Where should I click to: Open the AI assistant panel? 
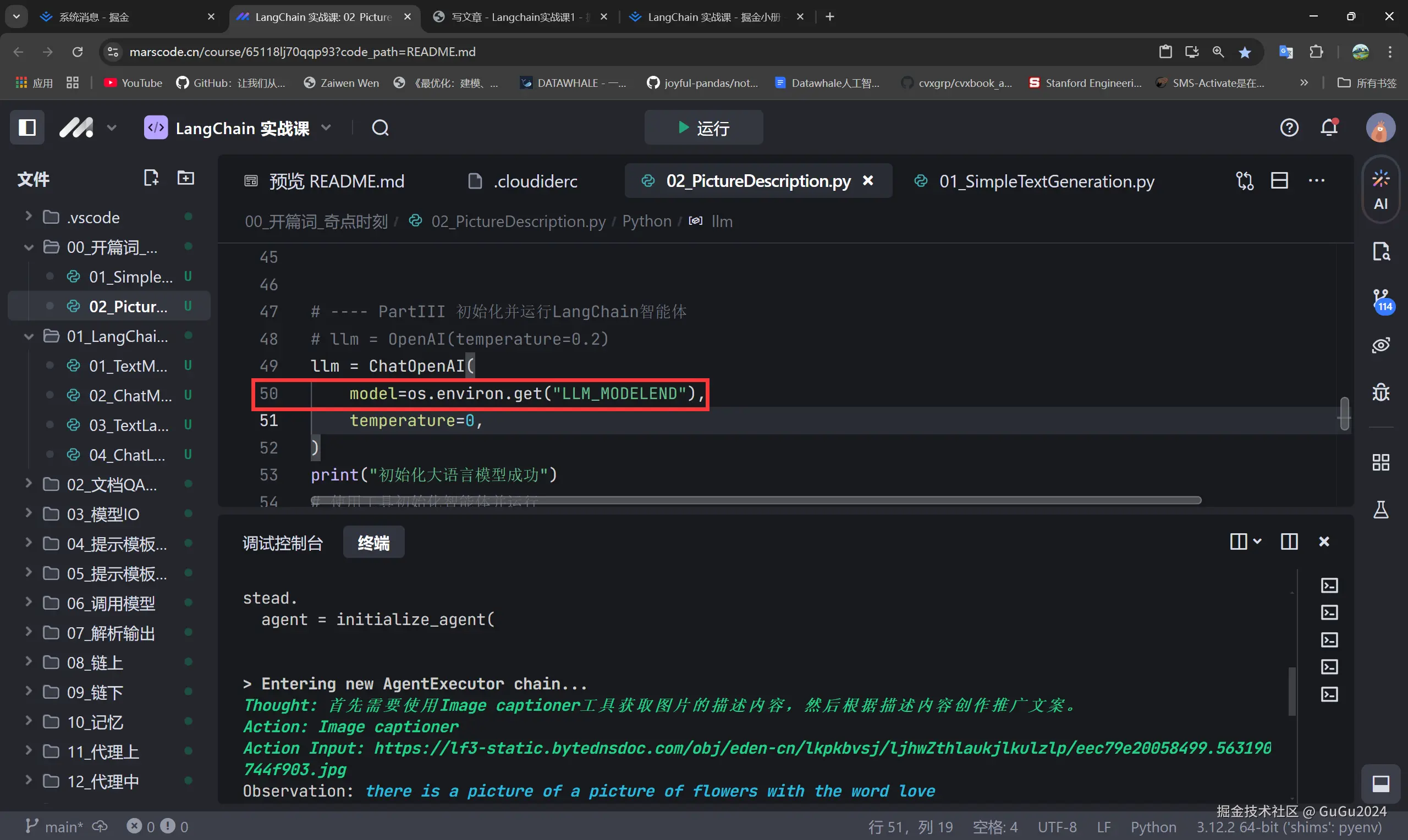click(x=1380, y=190)
